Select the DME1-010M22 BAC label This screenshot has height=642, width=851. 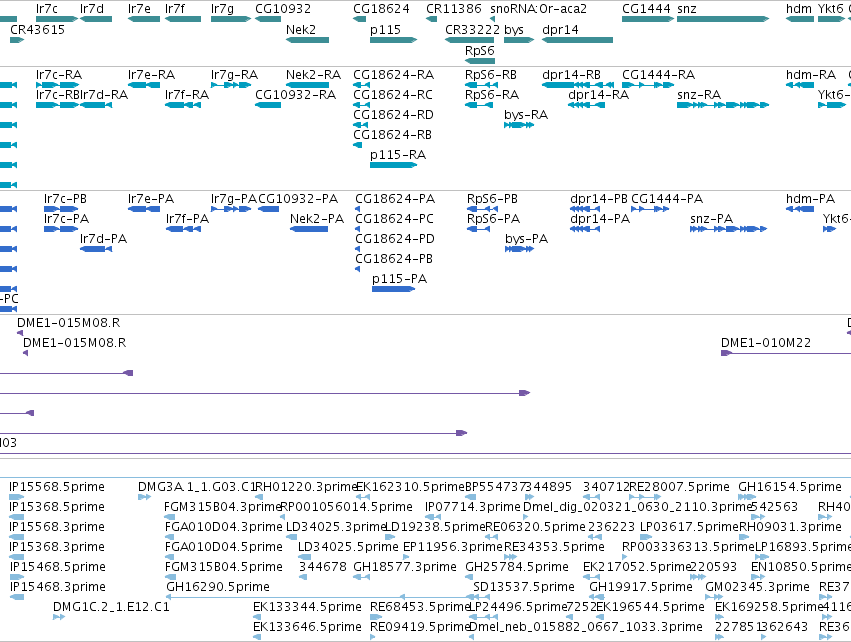coord(766,342)
